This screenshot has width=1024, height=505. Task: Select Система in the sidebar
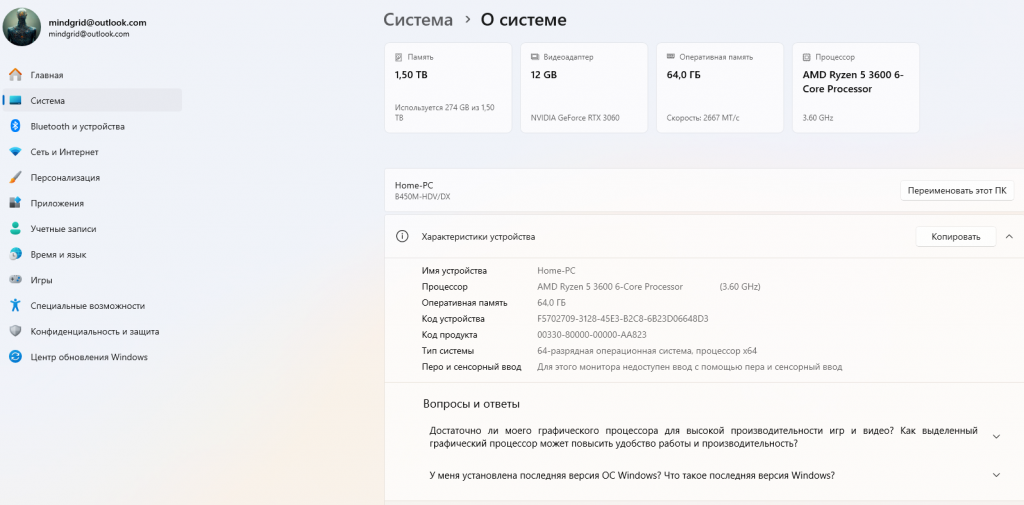pyautogui.click(x=48, y=100)
